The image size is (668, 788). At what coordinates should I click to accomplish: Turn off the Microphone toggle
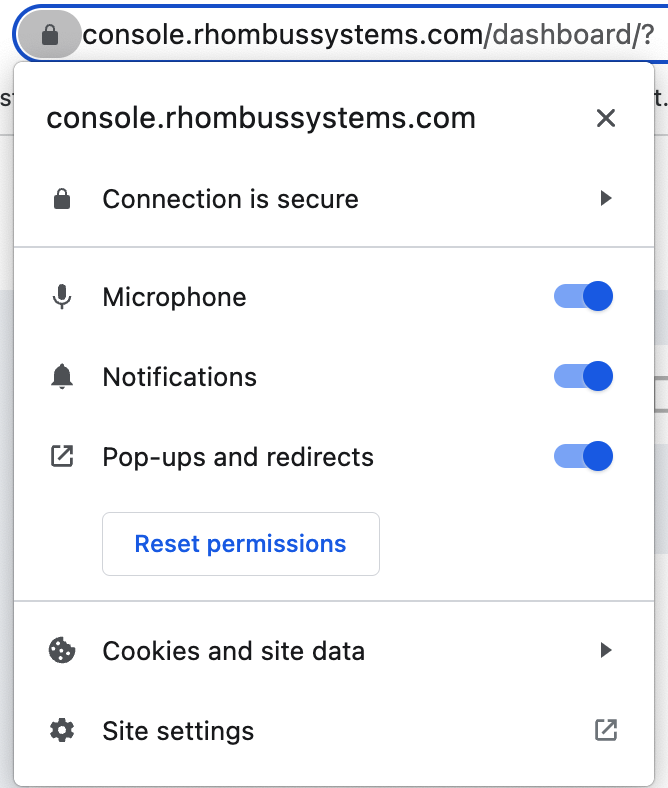click(x=583, y=296)
